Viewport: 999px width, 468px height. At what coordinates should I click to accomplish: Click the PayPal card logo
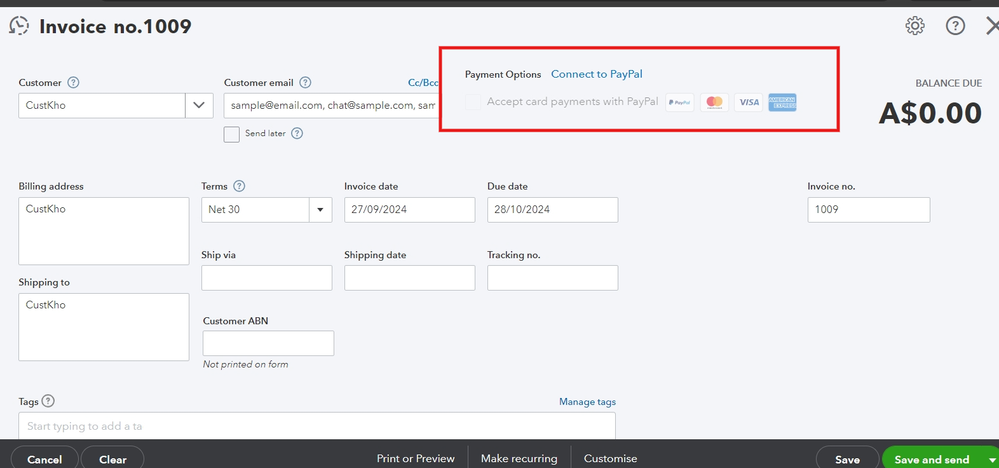[x=680, y=103]
